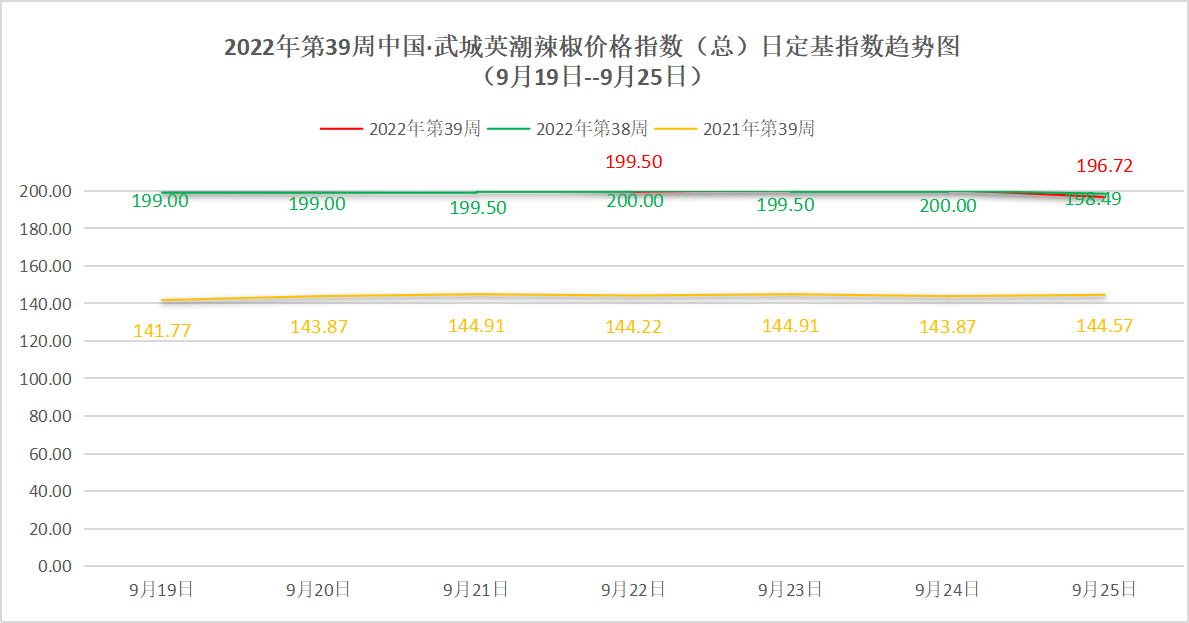Select the date range subtitle (9月19日--9月25日)
The image size is (1189, 623).
tap(593, 76)
